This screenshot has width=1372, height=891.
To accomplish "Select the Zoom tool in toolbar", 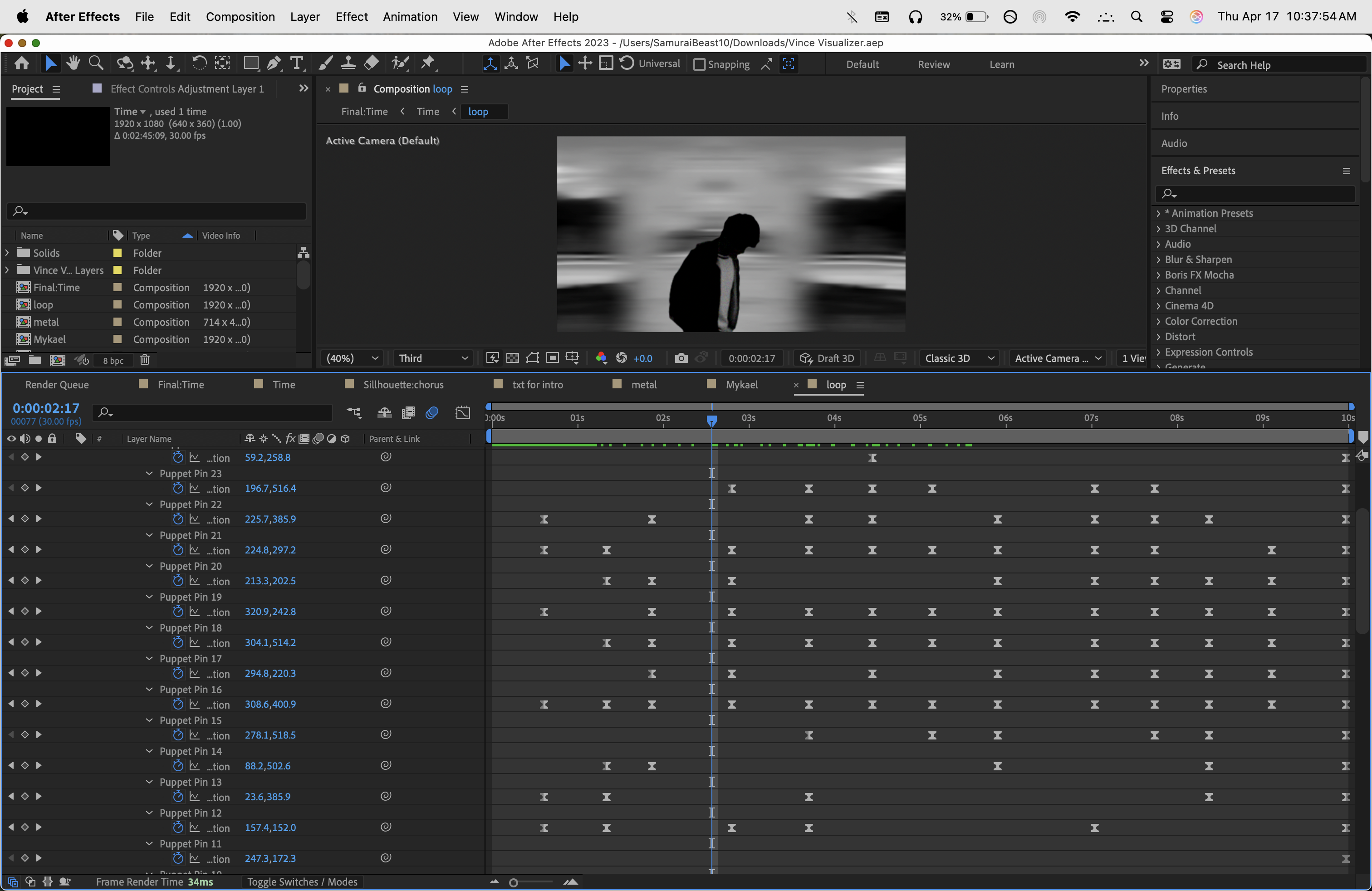I will pyautogui.click(x=96, y=64).
